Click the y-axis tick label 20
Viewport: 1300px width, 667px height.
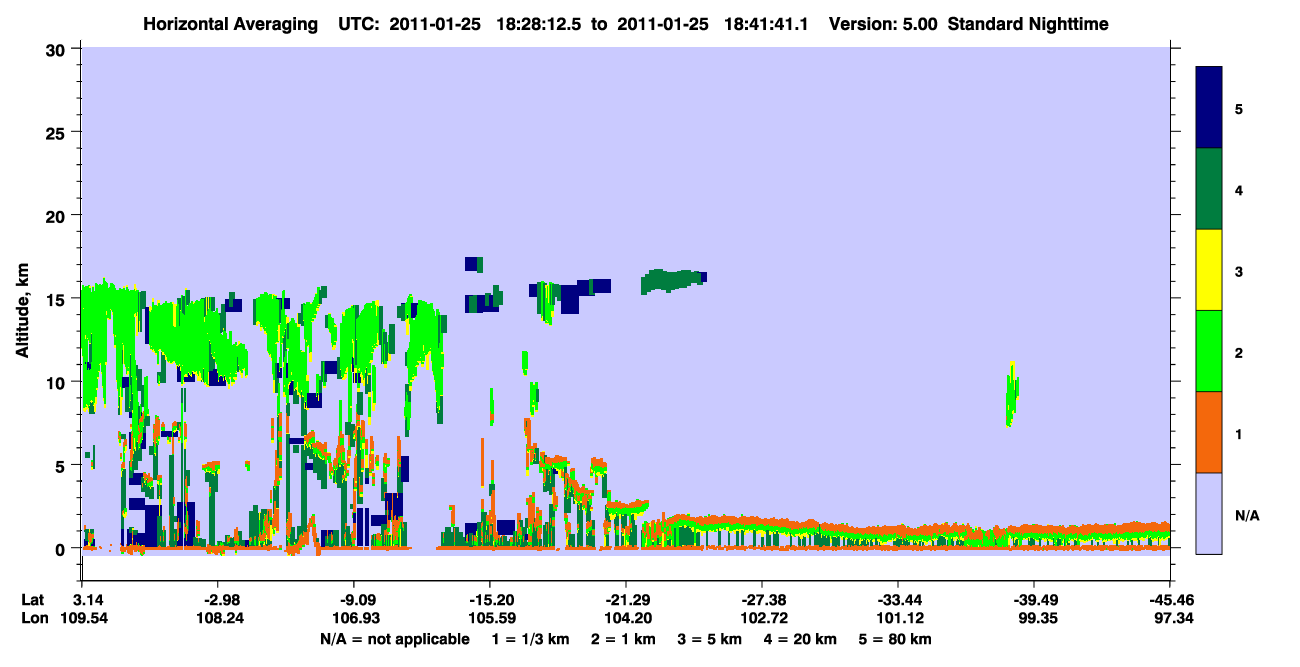[58, 215]
